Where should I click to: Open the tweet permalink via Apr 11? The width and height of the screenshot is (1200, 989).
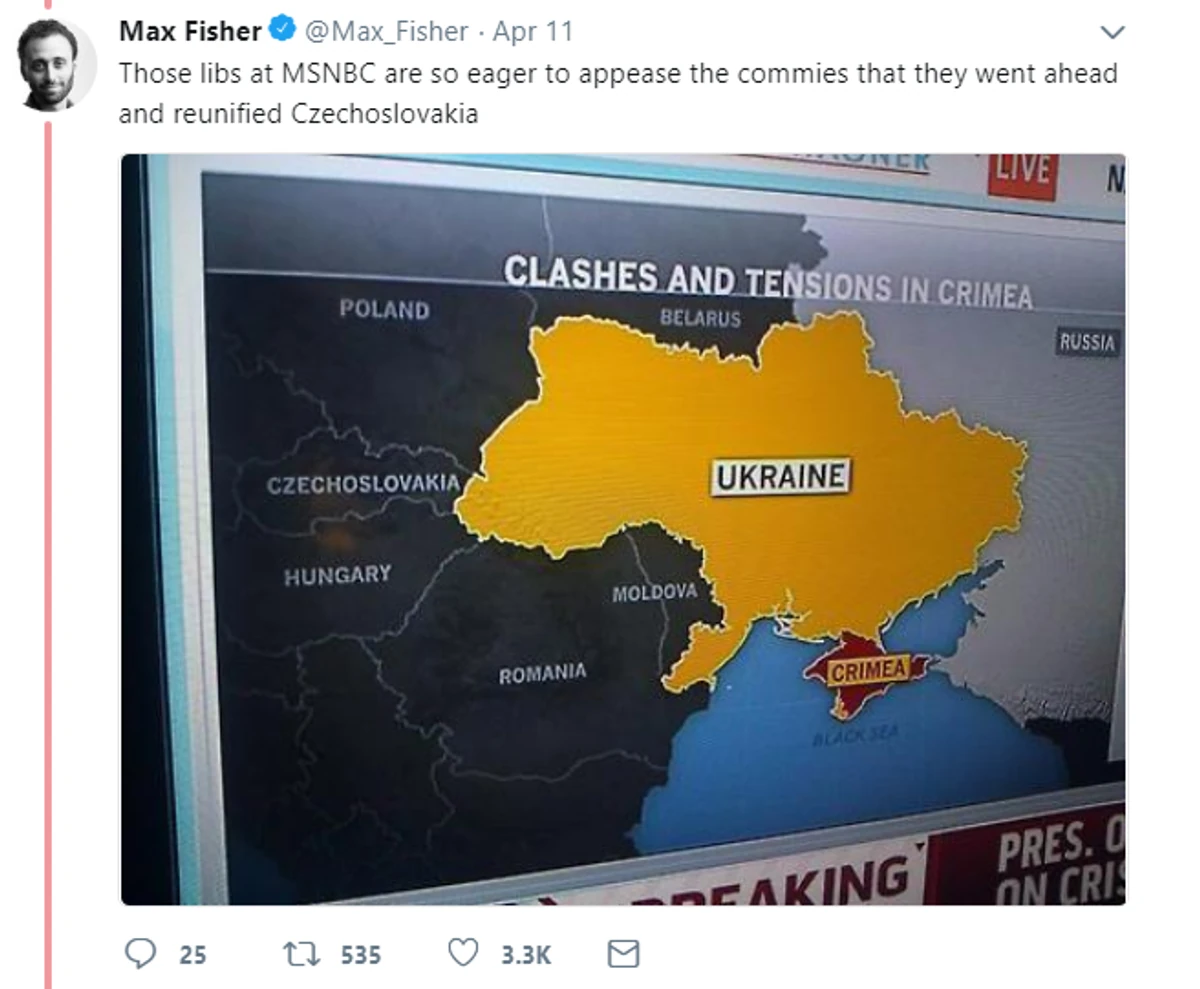(x=533, y=32)
